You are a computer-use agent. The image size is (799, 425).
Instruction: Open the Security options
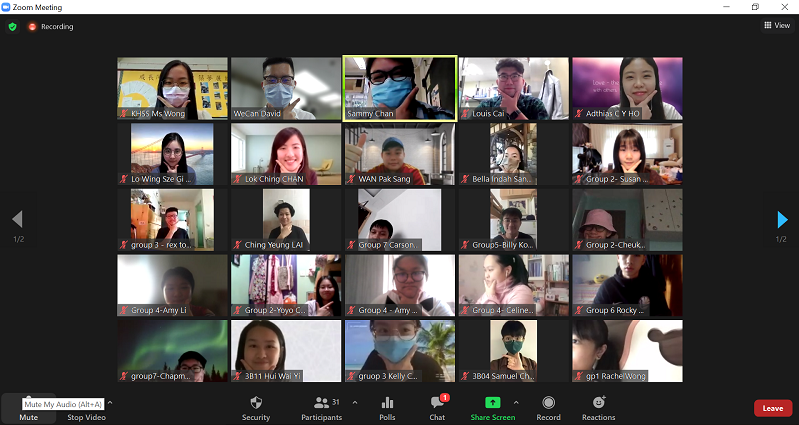pos(256,407)
